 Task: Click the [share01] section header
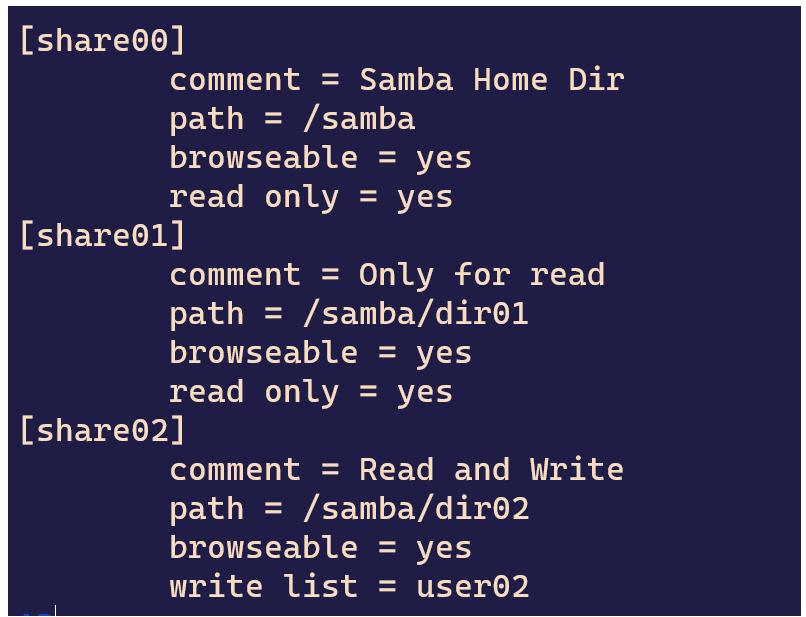[x=102, y=236]
